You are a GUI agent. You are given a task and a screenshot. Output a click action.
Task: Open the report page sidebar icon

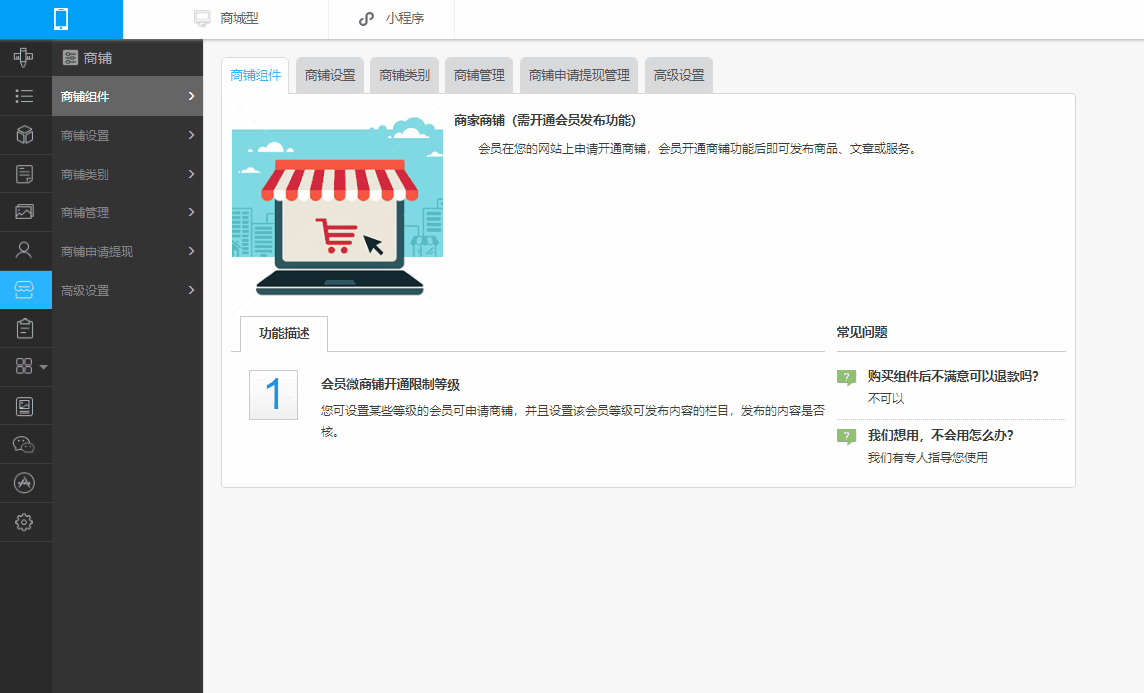[x=24, y=406]
